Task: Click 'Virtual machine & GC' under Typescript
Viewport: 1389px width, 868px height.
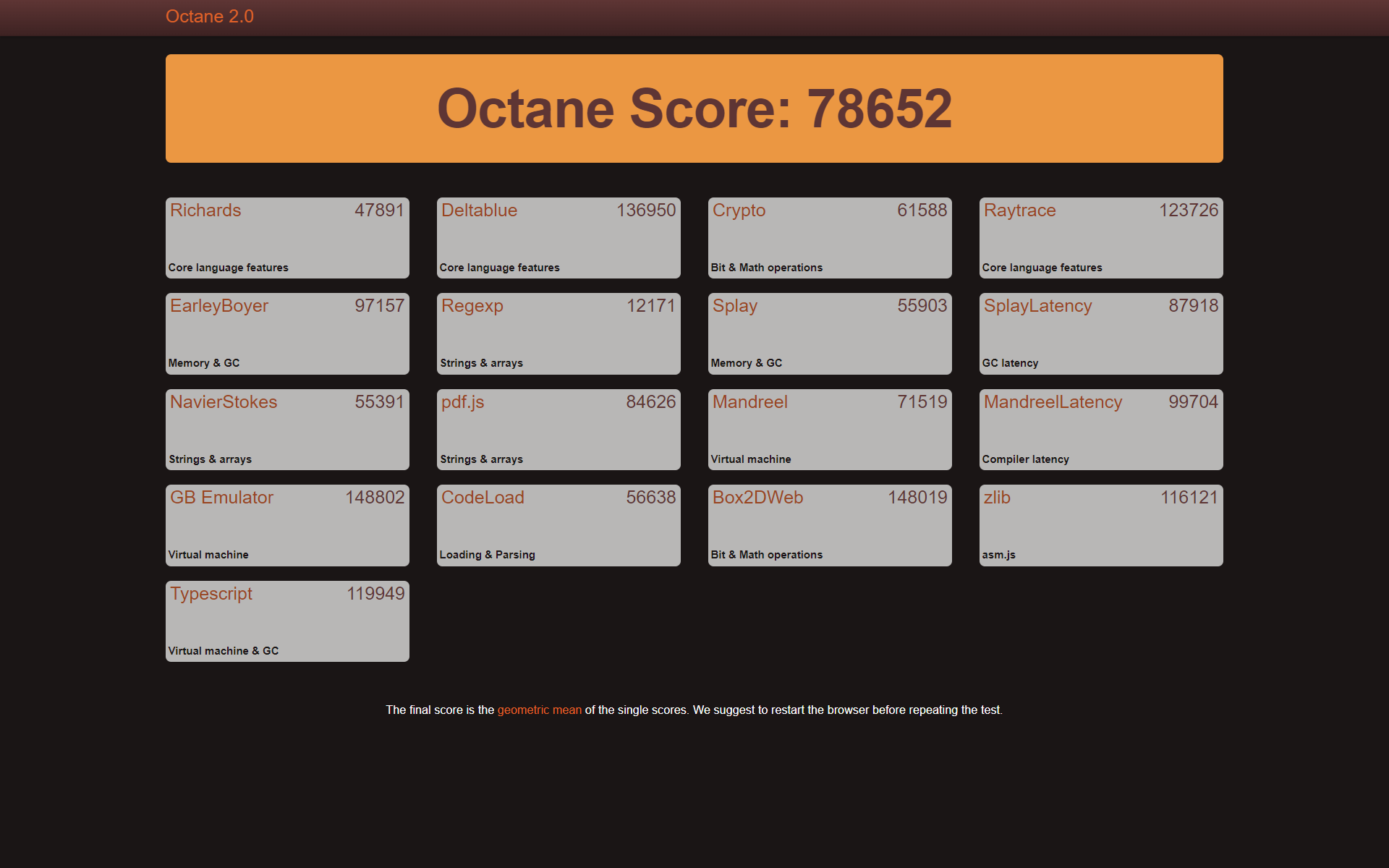Action: click(223, 651)
